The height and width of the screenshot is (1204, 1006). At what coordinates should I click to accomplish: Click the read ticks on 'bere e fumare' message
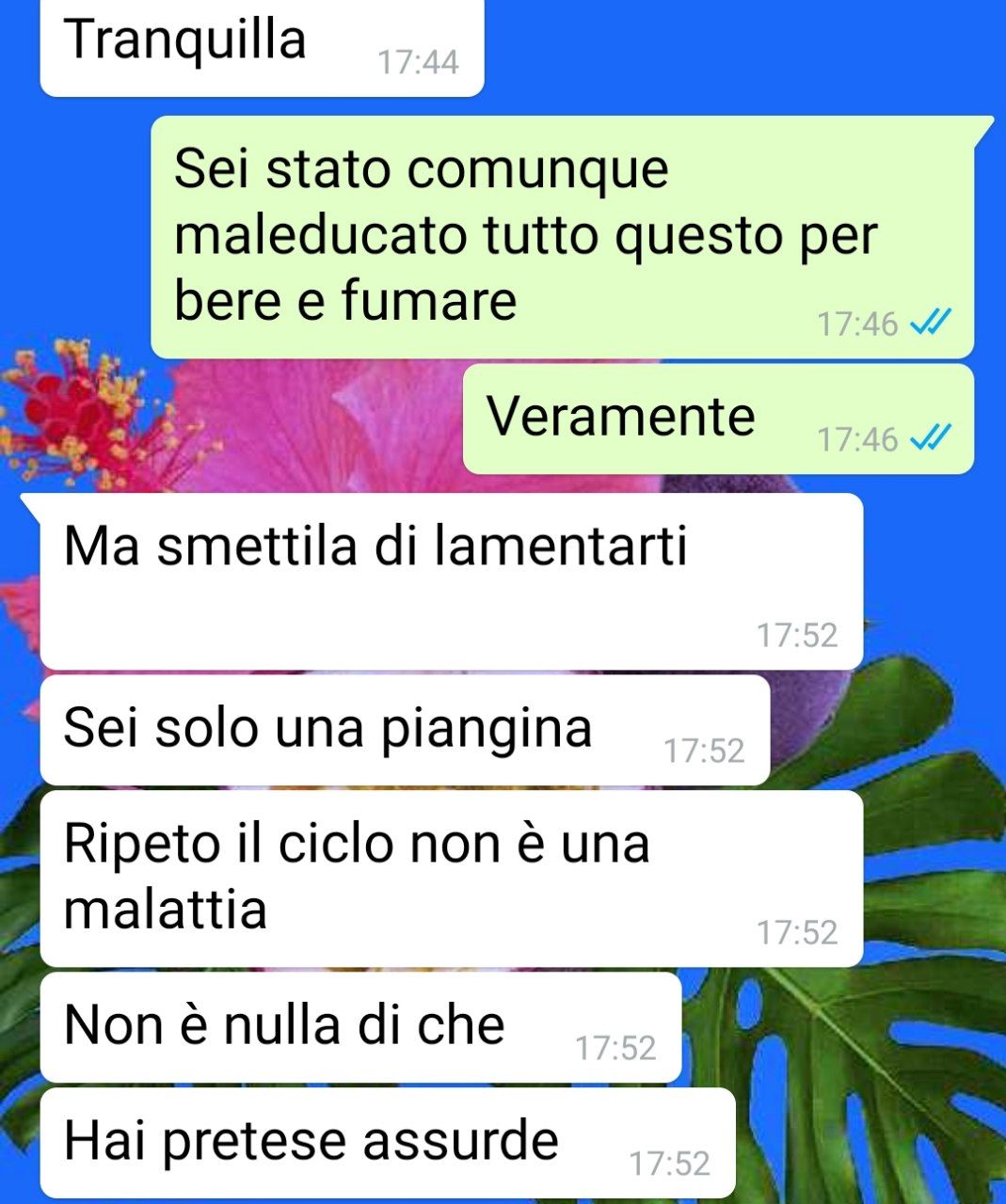(x=932, y=323)
